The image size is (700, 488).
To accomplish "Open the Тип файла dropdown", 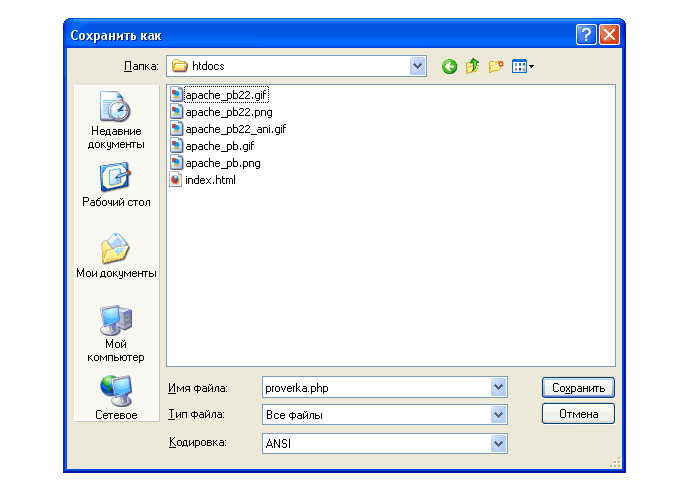I will (x=498, y=414).
